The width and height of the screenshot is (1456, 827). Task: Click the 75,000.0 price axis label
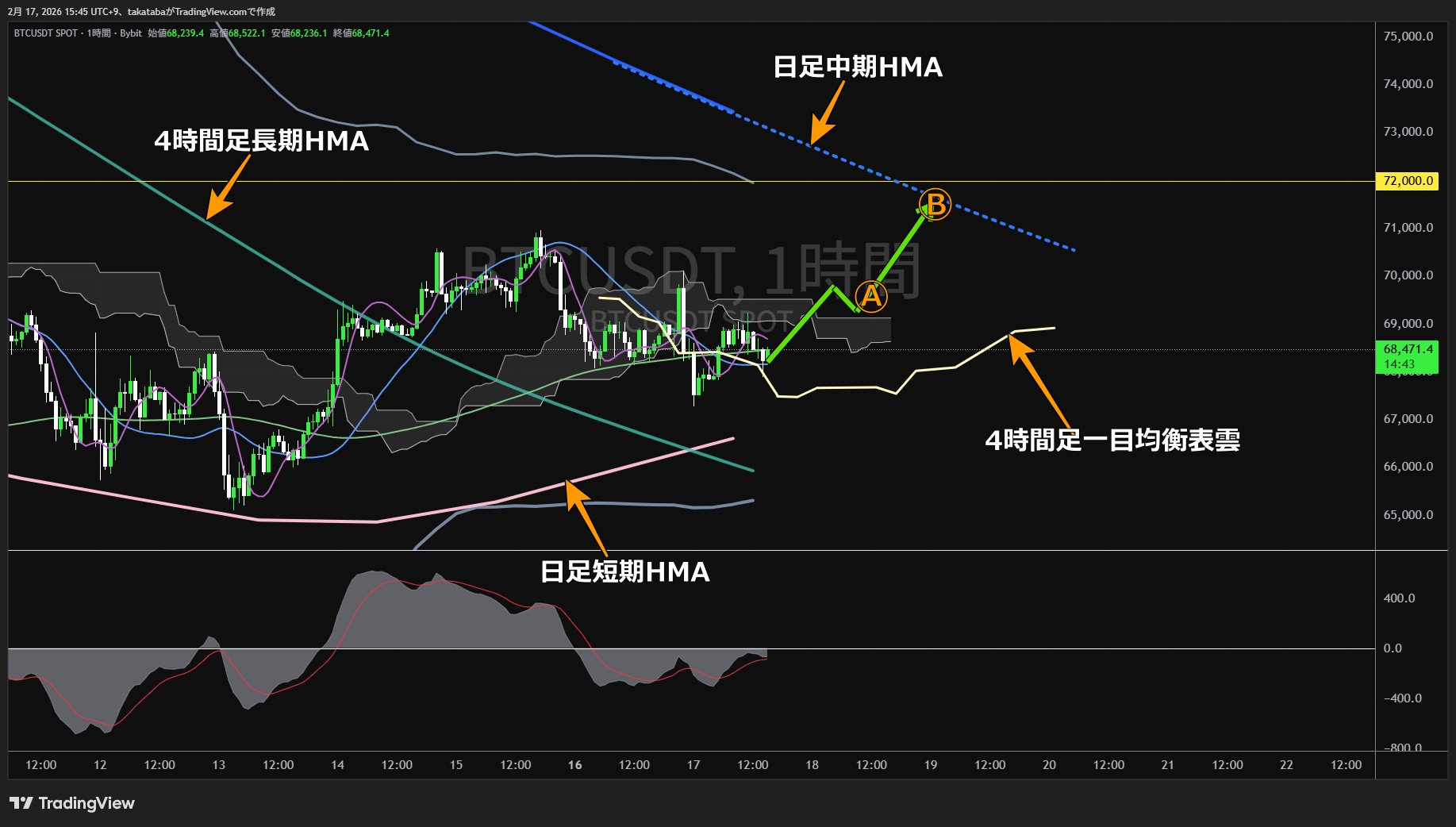pyautogui.click(x=1408, y=37)
